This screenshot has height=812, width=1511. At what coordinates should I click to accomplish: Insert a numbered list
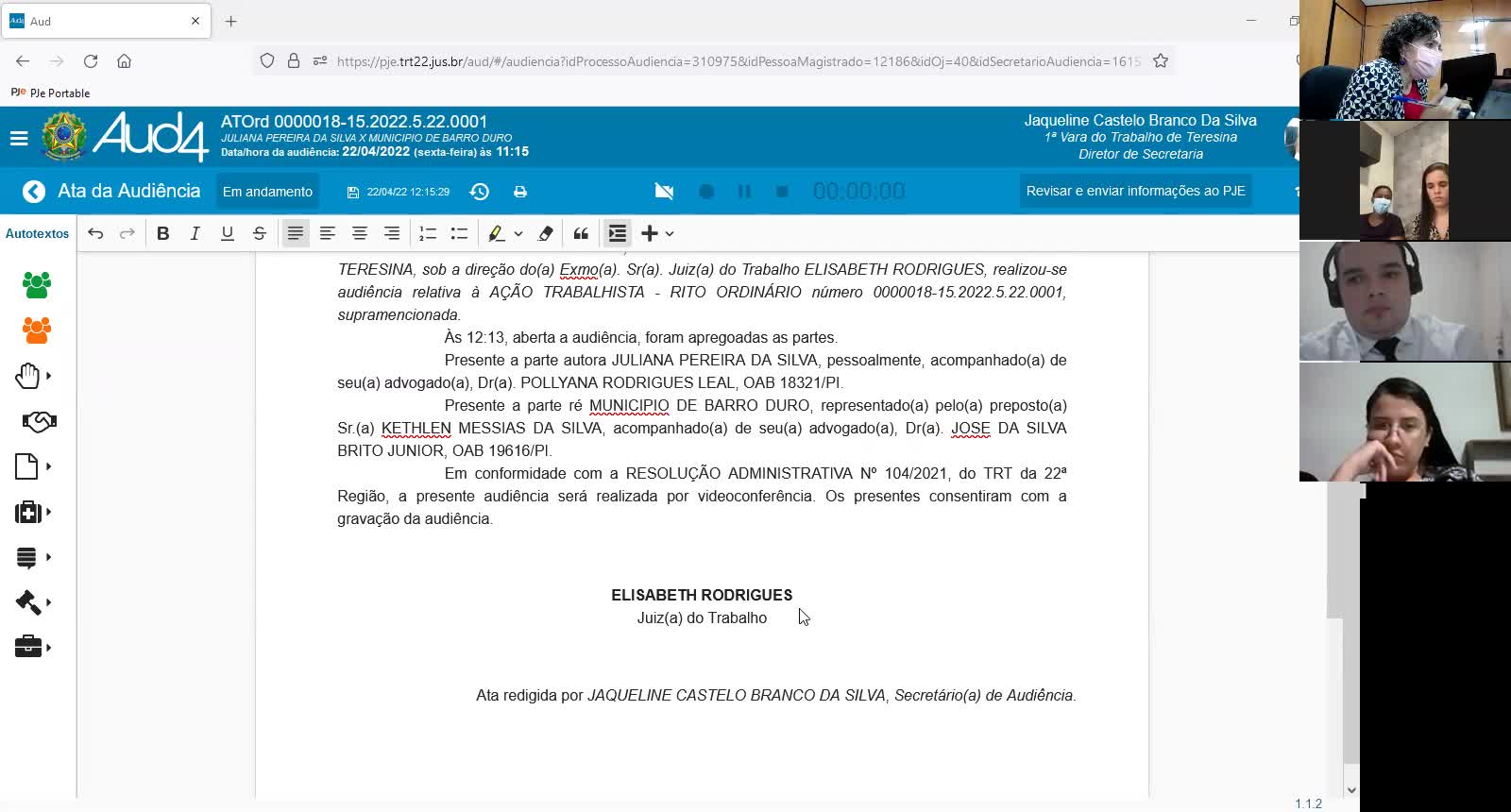[x=428, y=233]
